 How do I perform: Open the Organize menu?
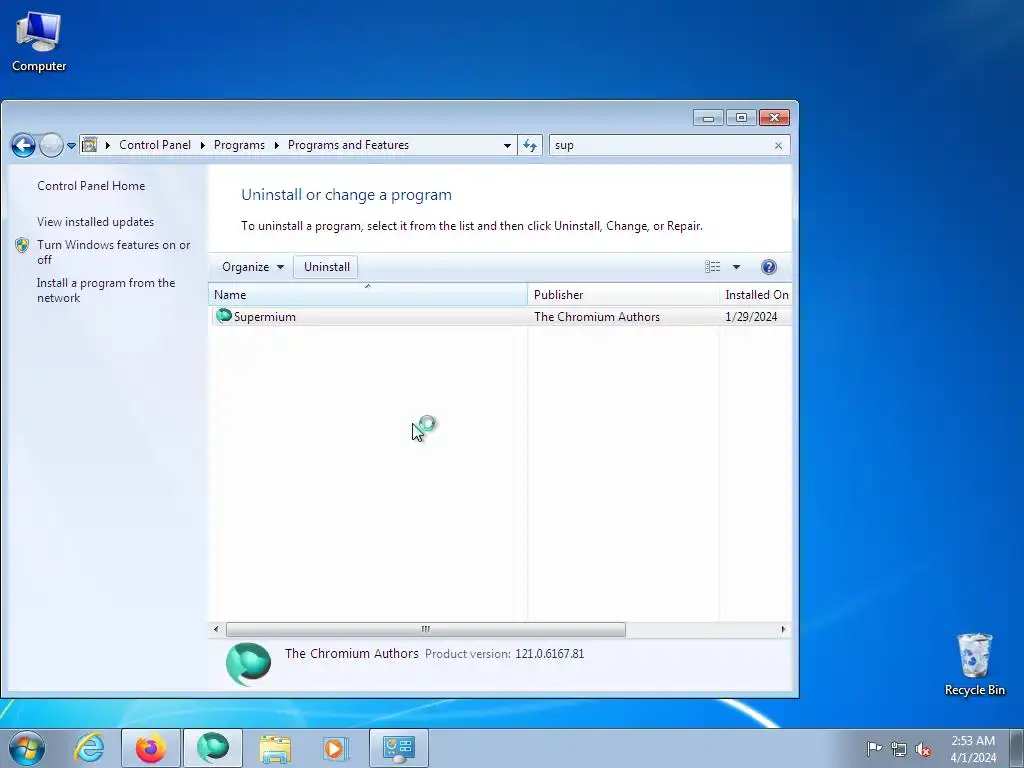tap(253, 266)
